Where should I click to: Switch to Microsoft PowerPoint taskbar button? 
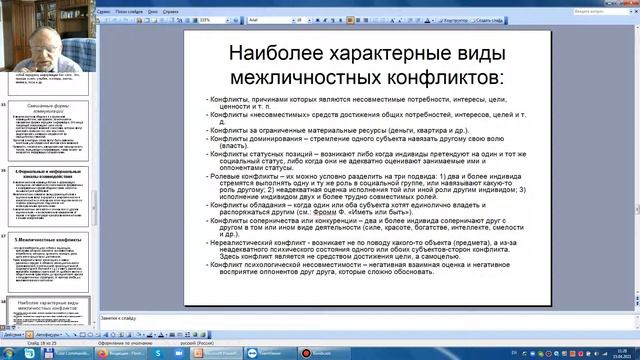(217, 353)
